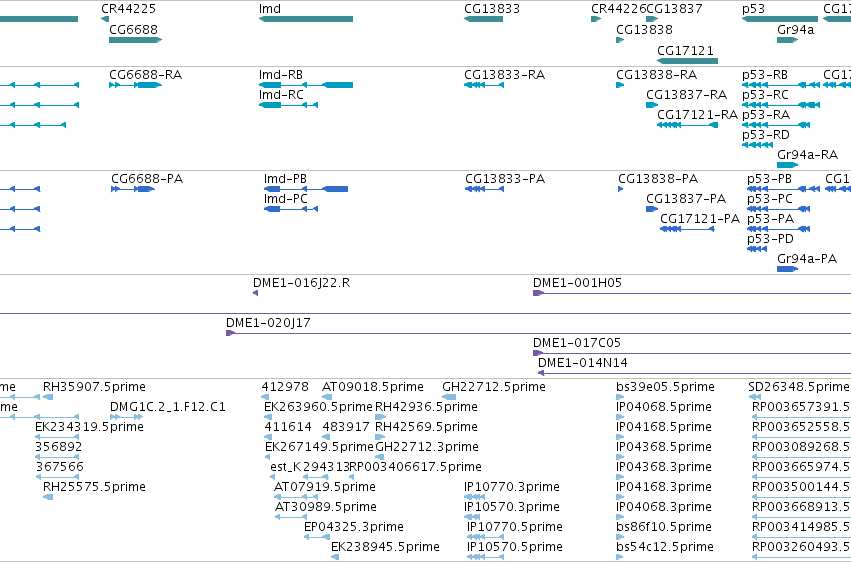Select the 367566 EST label
This screenshot has height=562, width=851.
tap(60, 468)
